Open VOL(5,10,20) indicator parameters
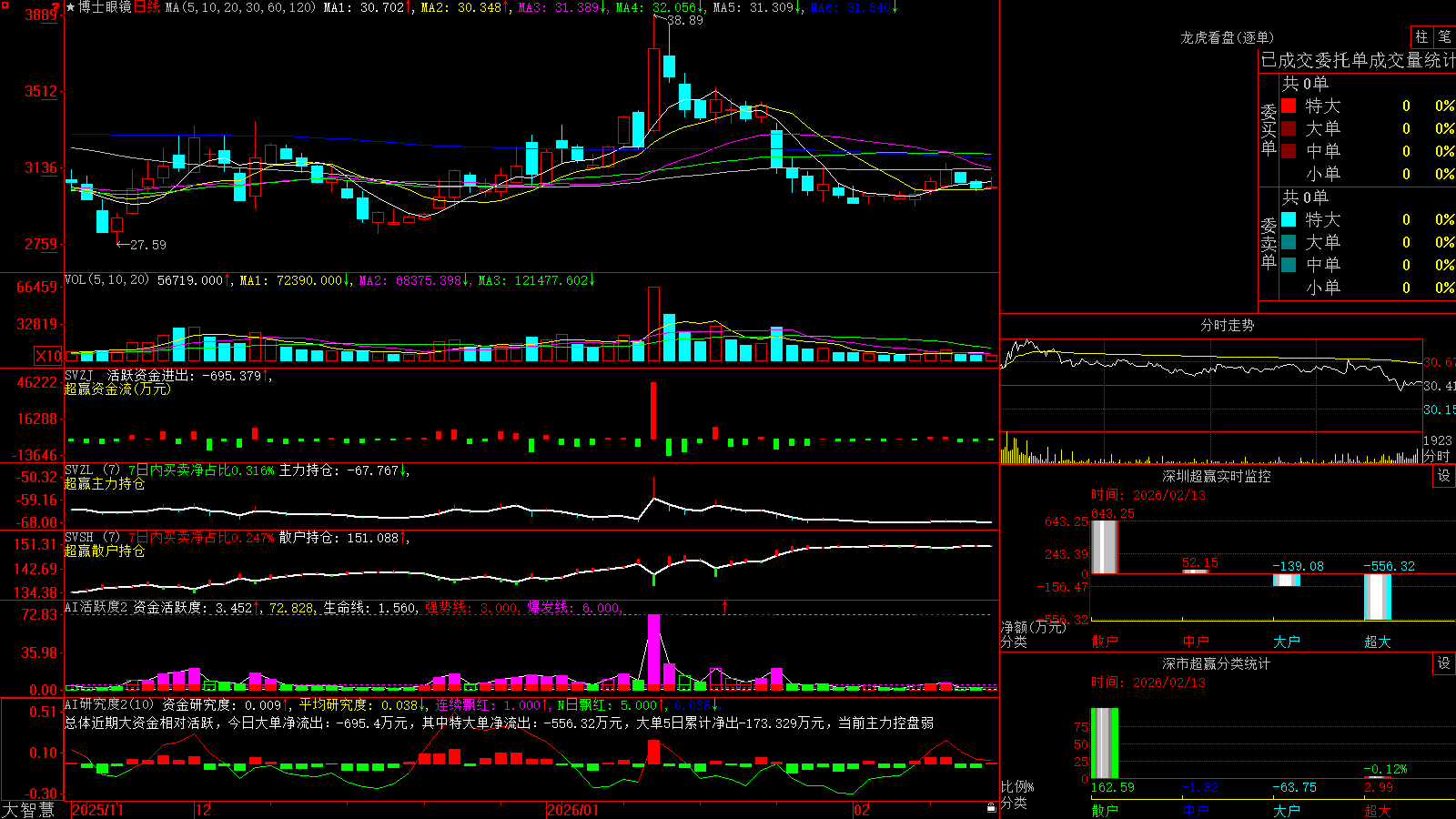The width and height of the screenshot is (1456, 819). click(106, 279)
